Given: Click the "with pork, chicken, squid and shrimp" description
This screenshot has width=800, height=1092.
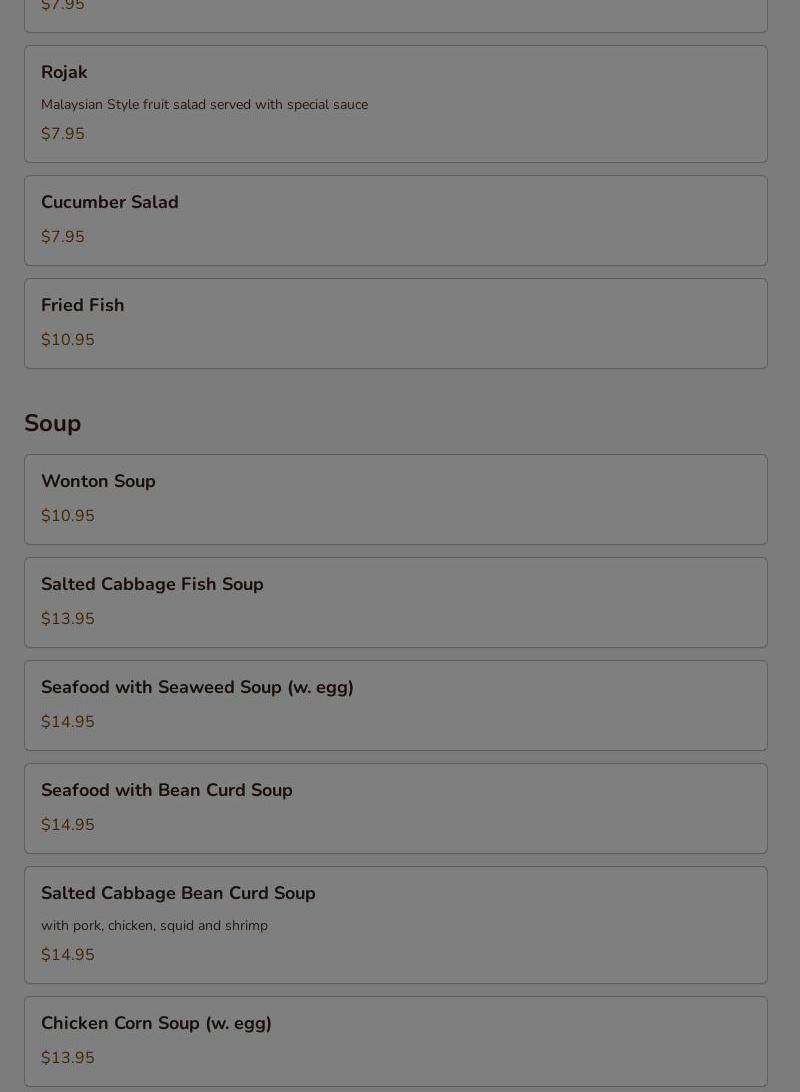Looking at the screenshot, I should pyautogui.click(x=154, y=925).
